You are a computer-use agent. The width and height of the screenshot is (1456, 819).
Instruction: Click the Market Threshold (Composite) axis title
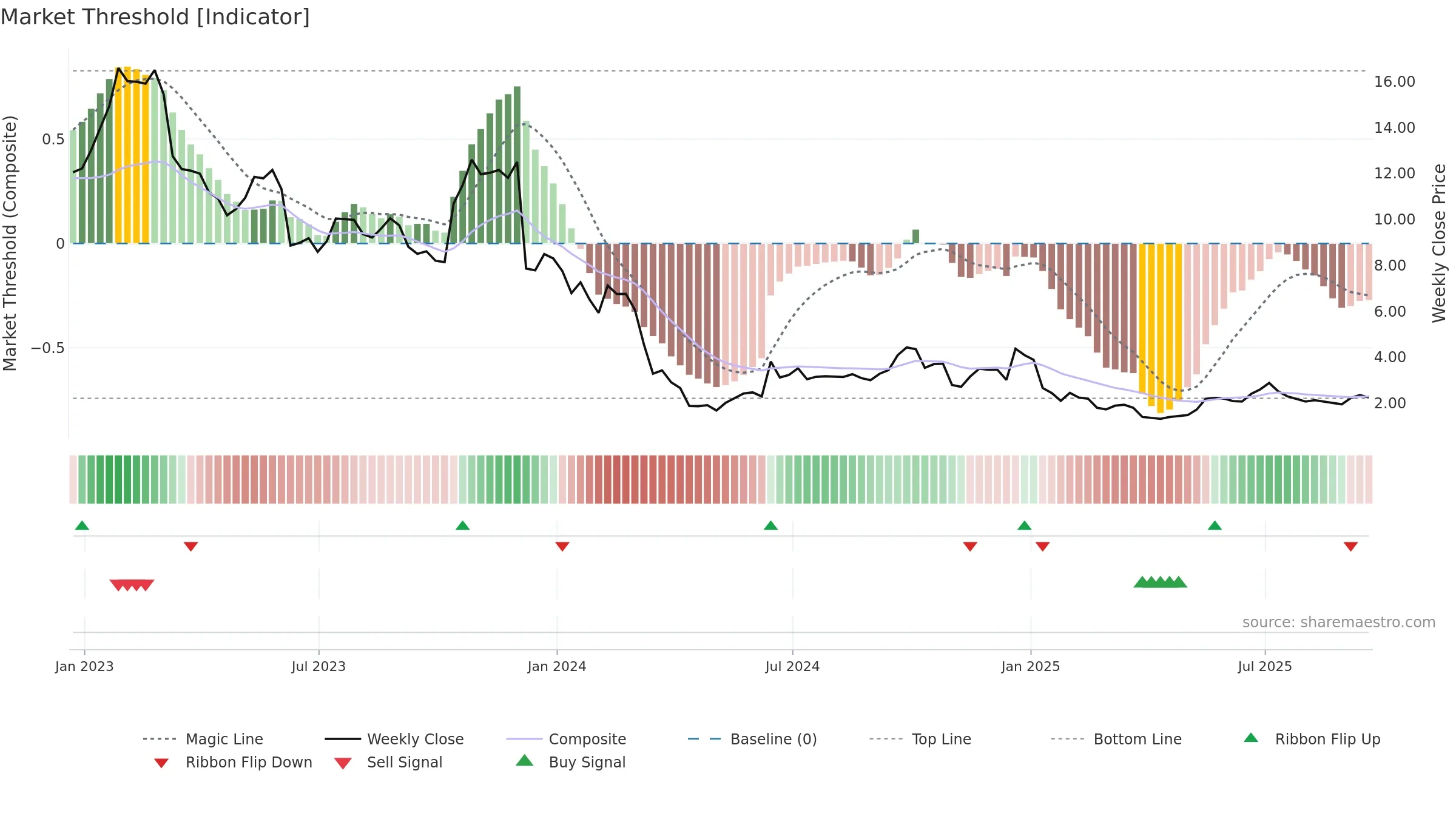10,243
